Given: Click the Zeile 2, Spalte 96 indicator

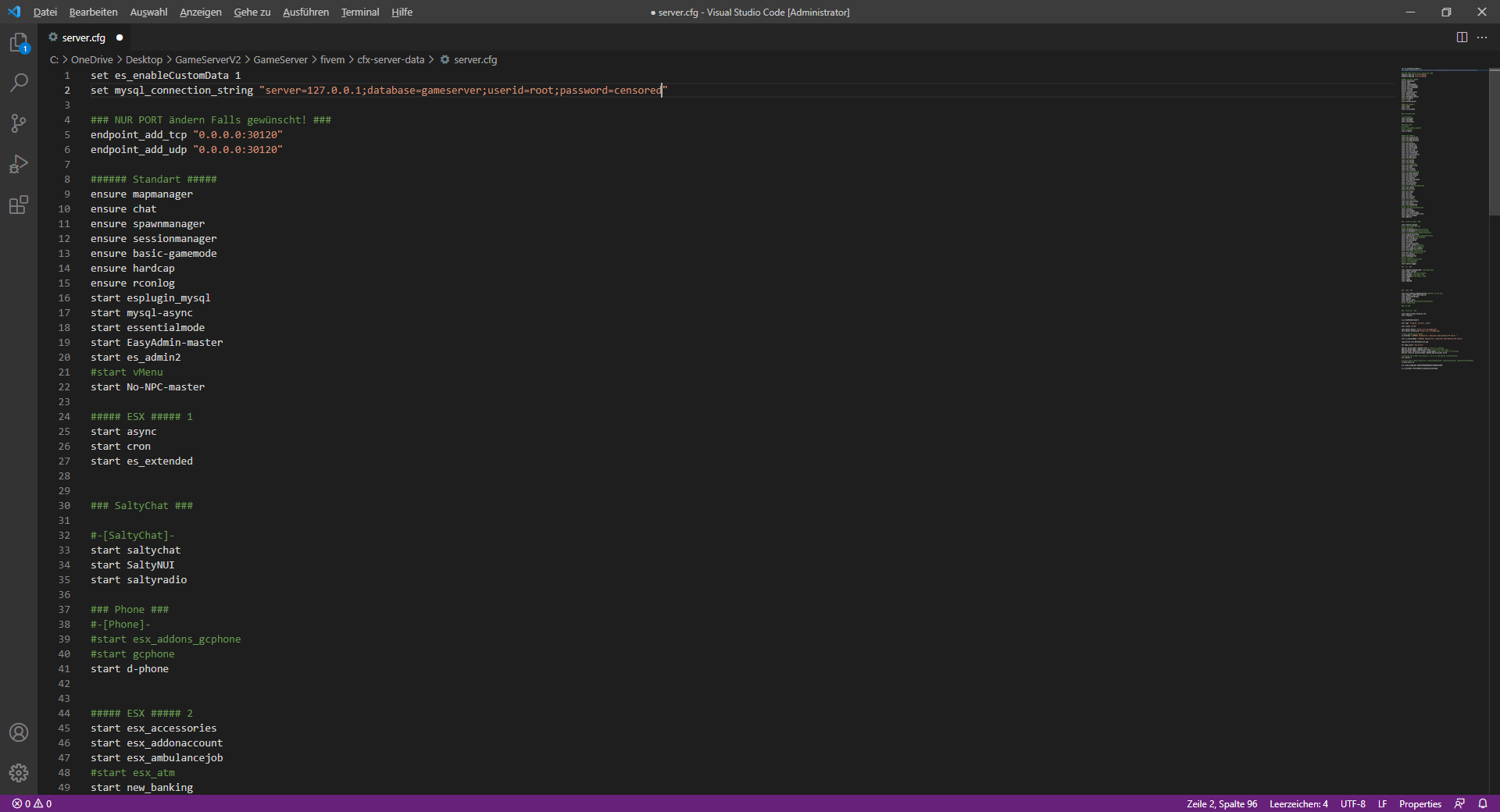Looking at the screenshot, I should tap(1222, 803).
